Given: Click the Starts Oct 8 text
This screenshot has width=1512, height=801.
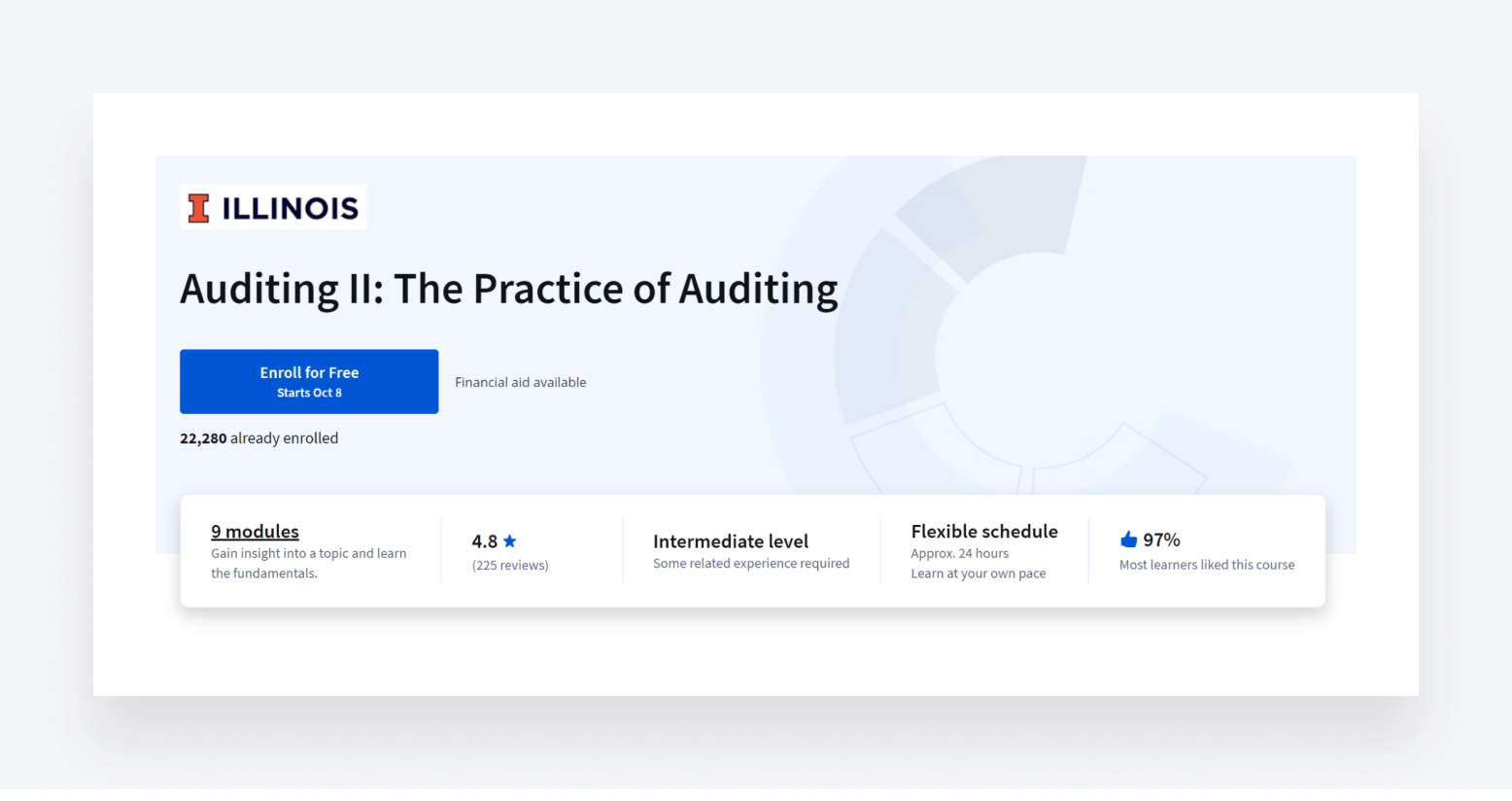Looking at the screenshot, I should pos(309,392).
